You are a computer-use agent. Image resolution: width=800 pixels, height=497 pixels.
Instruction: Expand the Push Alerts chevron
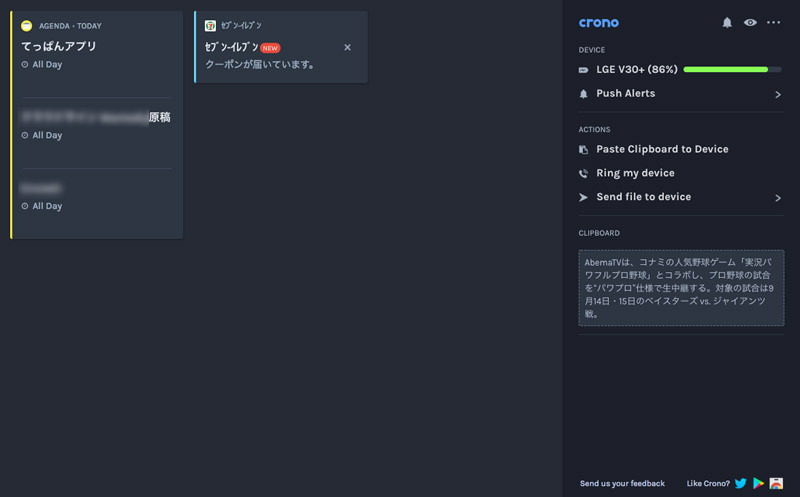click(x=778, y=94)
